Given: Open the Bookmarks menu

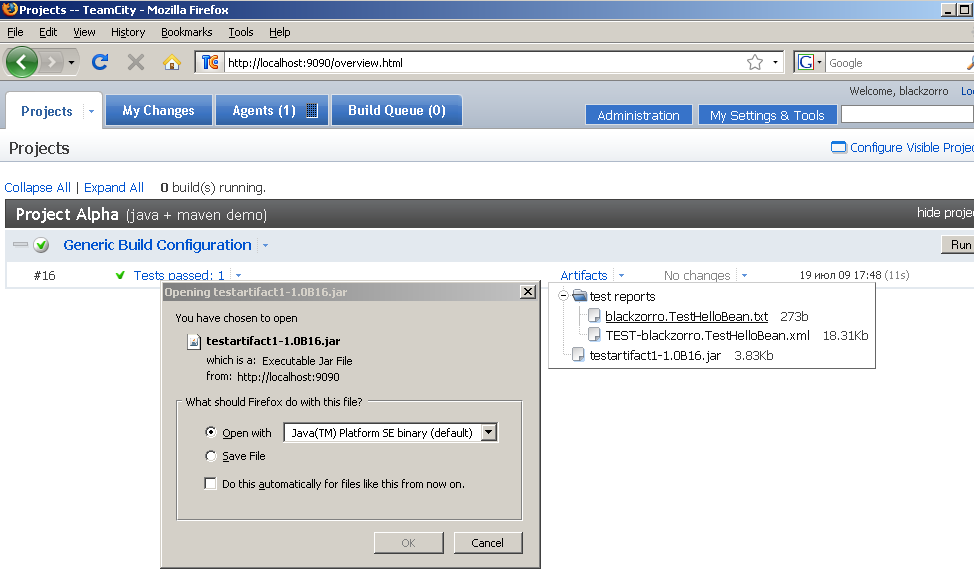Looking at the screenshot, I should tap(186, 32).
